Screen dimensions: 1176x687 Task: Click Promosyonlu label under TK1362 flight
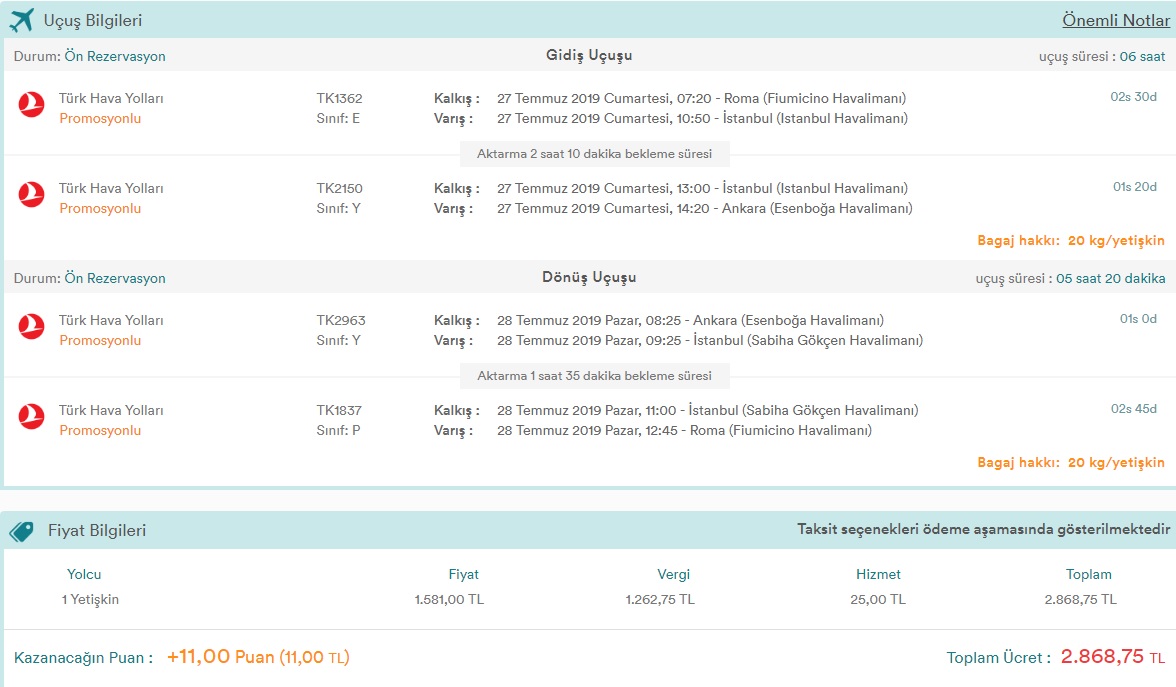click(x=100, y=118)
